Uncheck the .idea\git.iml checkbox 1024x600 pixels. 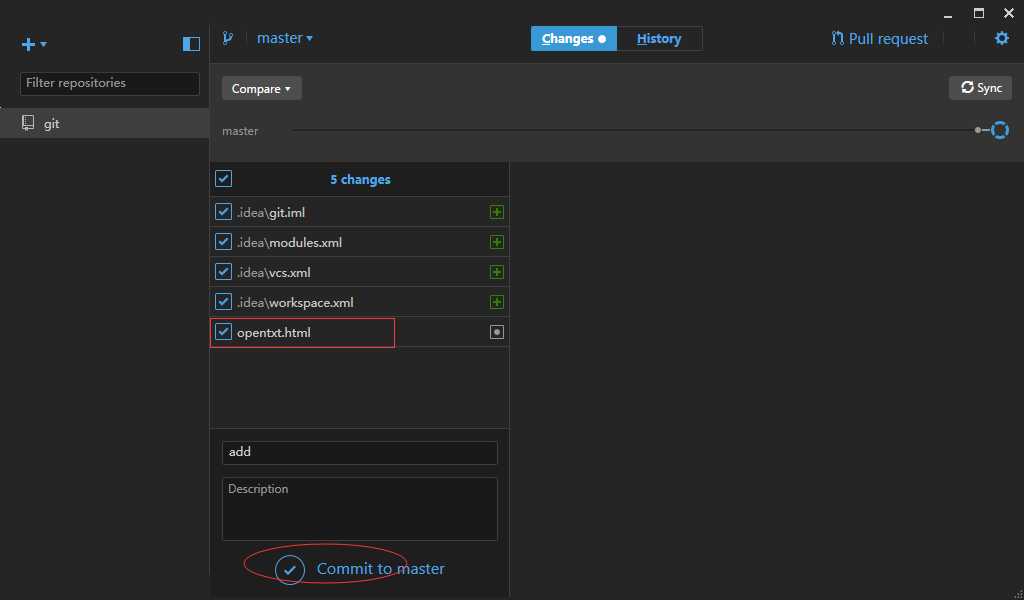point(223,212)
